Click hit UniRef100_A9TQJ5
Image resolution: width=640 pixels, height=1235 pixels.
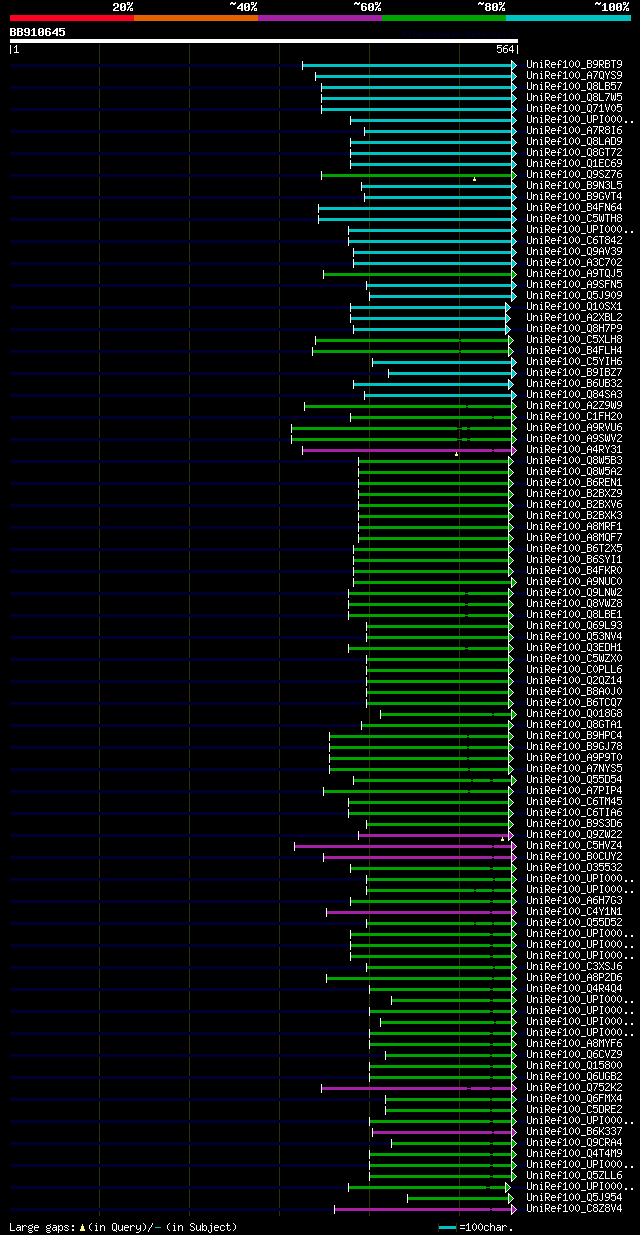coord(574,274)
